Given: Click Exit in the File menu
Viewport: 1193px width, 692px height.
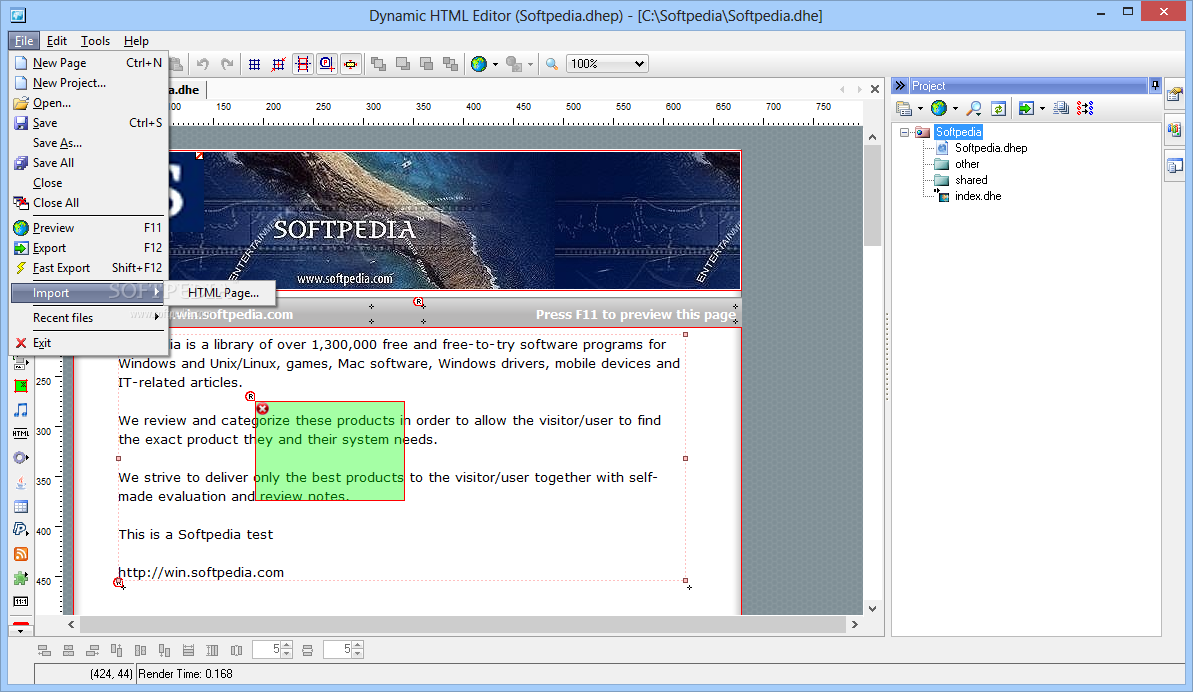Looking at the screenshot, I should pos(88,343).
